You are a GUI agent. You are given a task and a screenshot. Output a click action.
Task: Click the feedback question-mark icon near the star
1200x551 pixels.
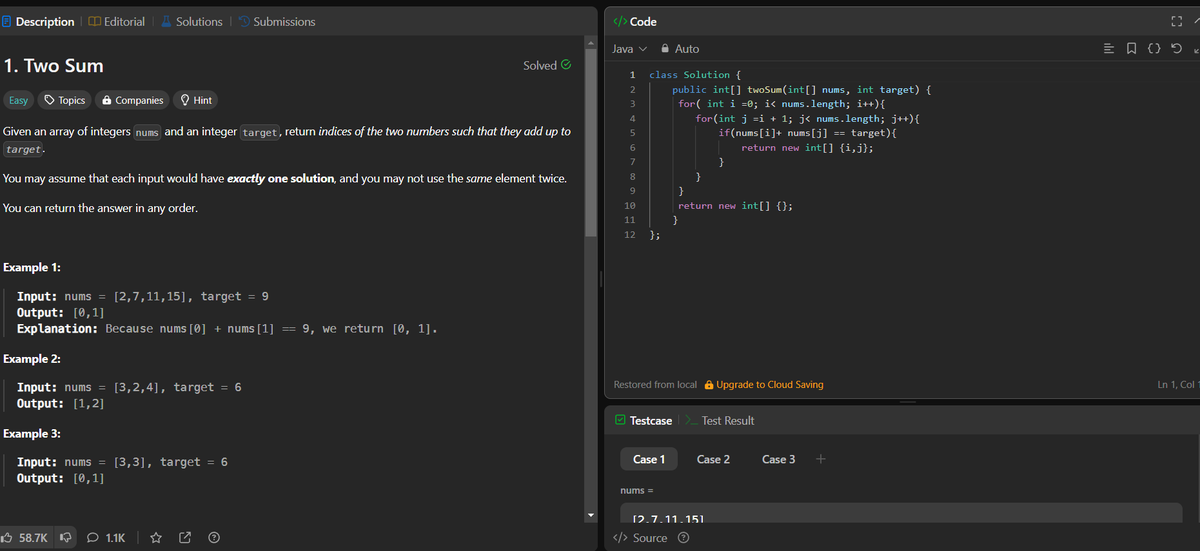[213, 538]
